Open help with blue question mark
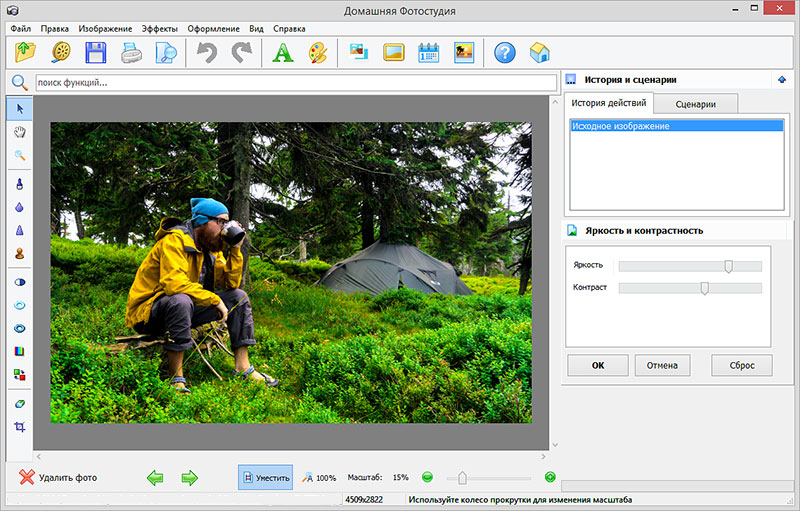The image size is (800, 511). (505, 53)
